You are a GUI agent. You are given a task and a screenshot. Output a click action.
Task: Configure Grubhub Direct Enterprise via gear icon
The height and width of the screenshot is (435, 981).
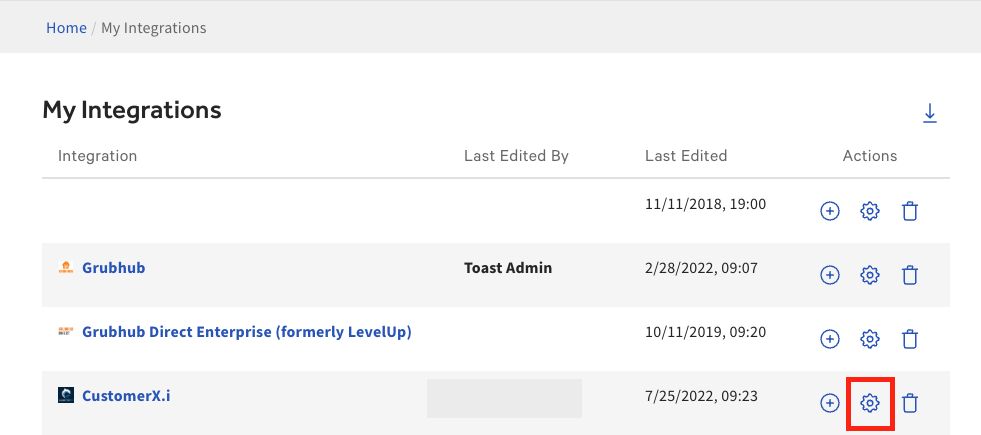(870, 339)
